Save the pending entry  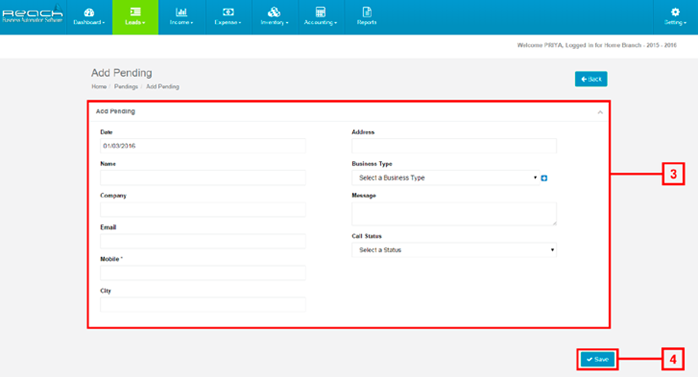(x=597, y=359)
